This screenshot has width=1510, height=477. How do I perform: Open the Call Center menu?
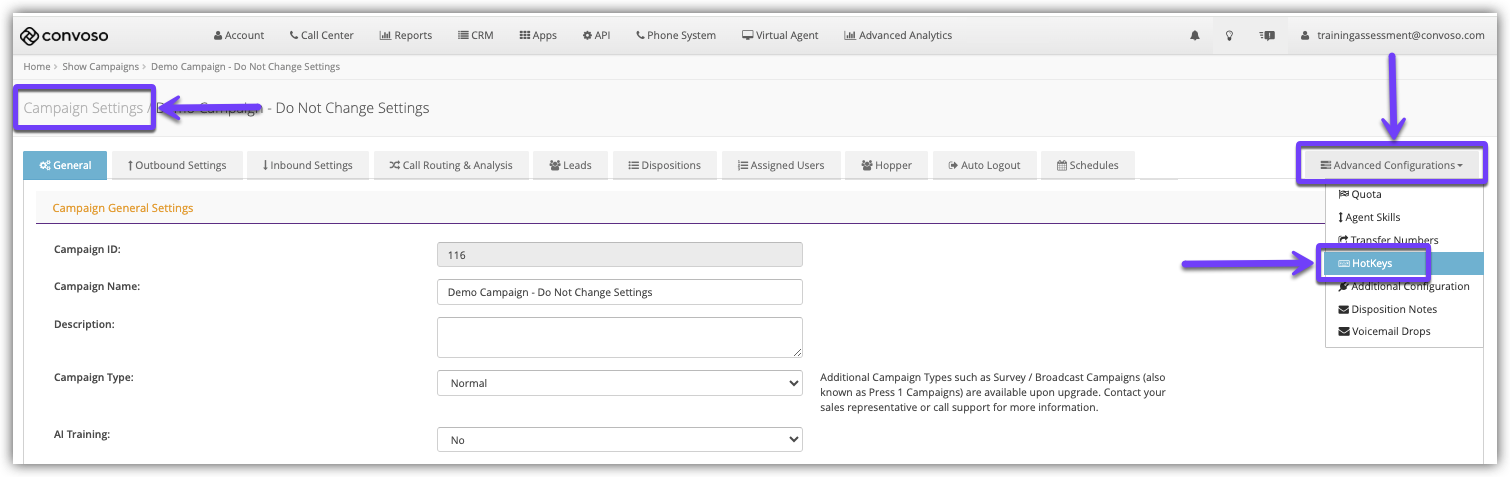click(321, 35)
